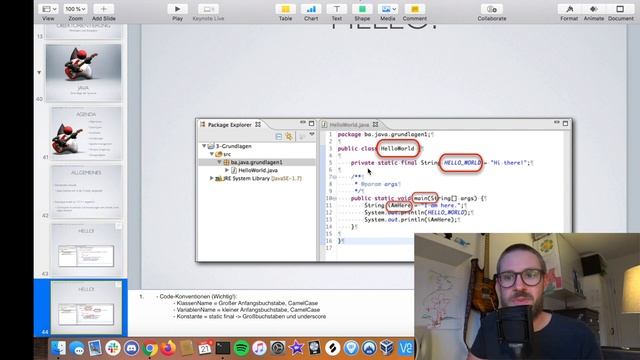Open the Zoom percentage dropdown
This screenshot has height=360, width=640.
click(75, 9)
